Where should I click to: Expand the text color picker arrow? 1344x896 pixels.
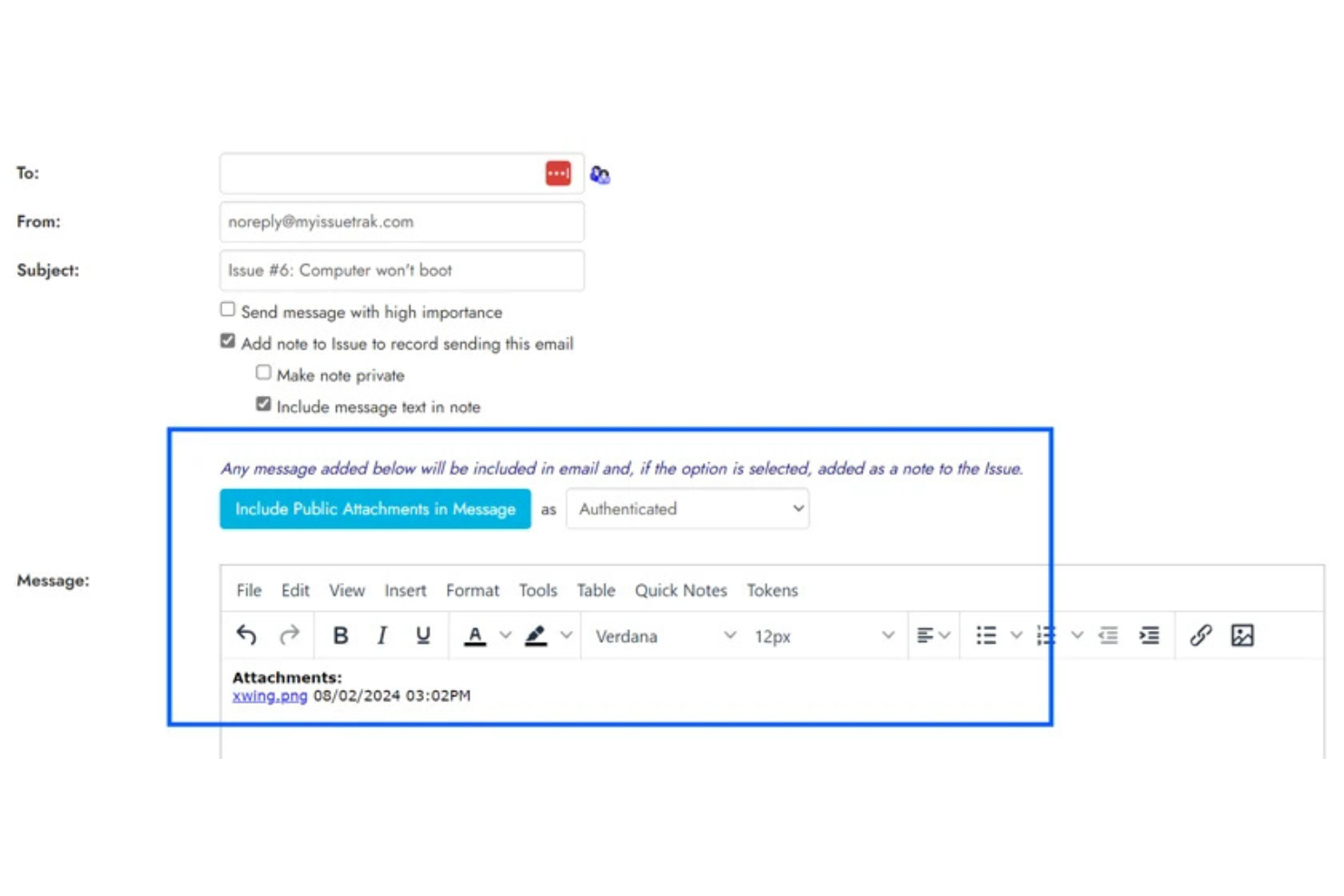click(x=506, y=635)
